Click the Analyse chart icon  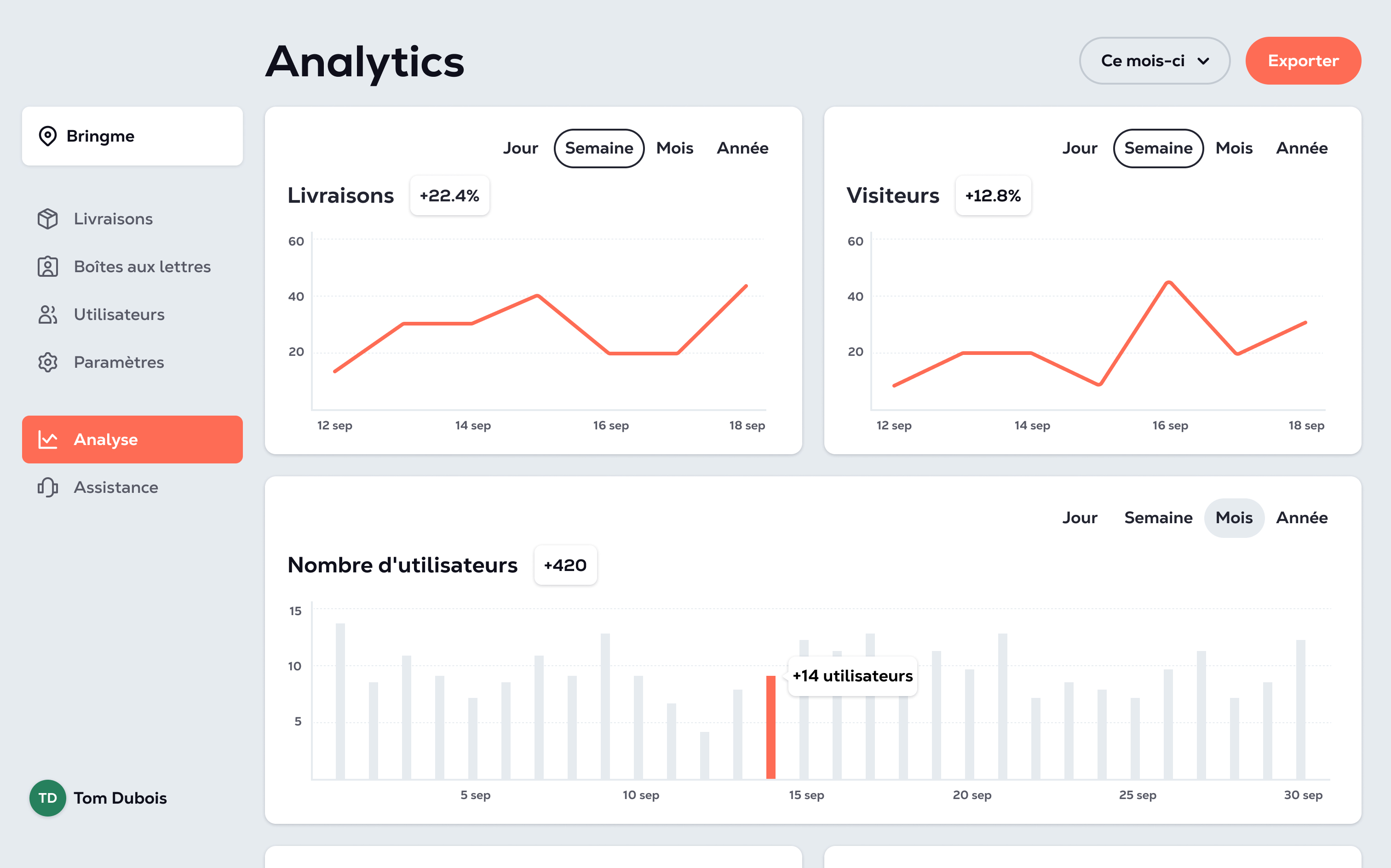coord(48,439)
